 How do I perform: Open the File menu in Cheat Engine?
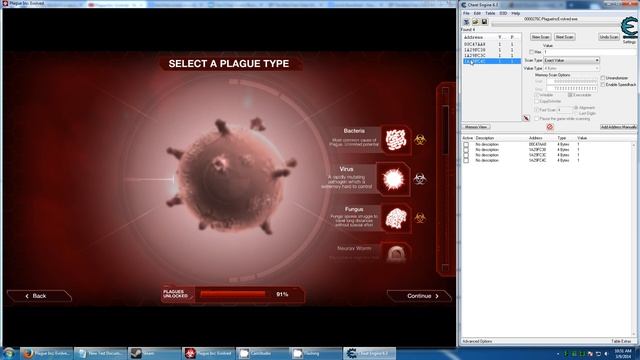pos(466,13)
